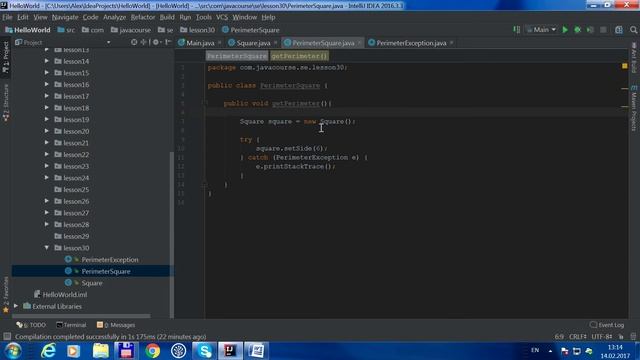Expand the lesson14 folder

click(47, 61)
